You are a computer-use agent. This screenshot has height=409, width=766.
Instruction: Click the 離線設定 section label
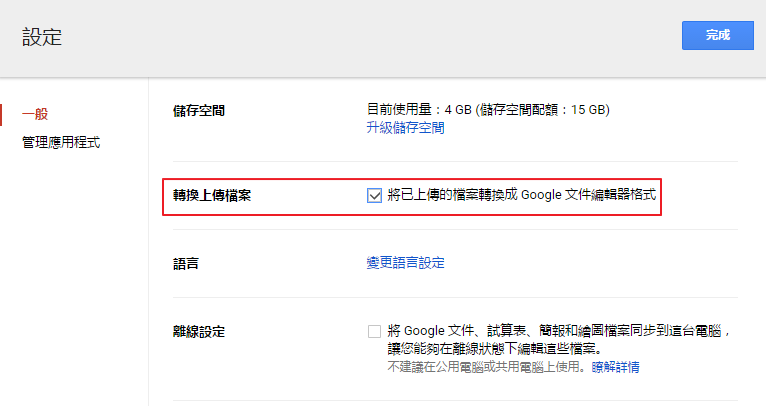click(199, 331)
